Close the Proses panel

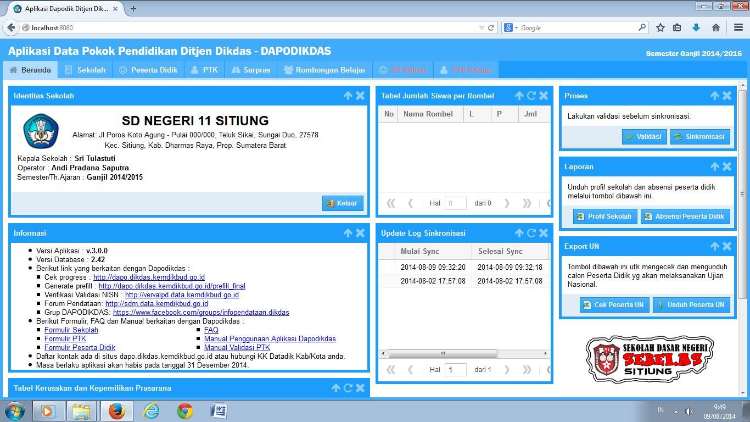729,96
